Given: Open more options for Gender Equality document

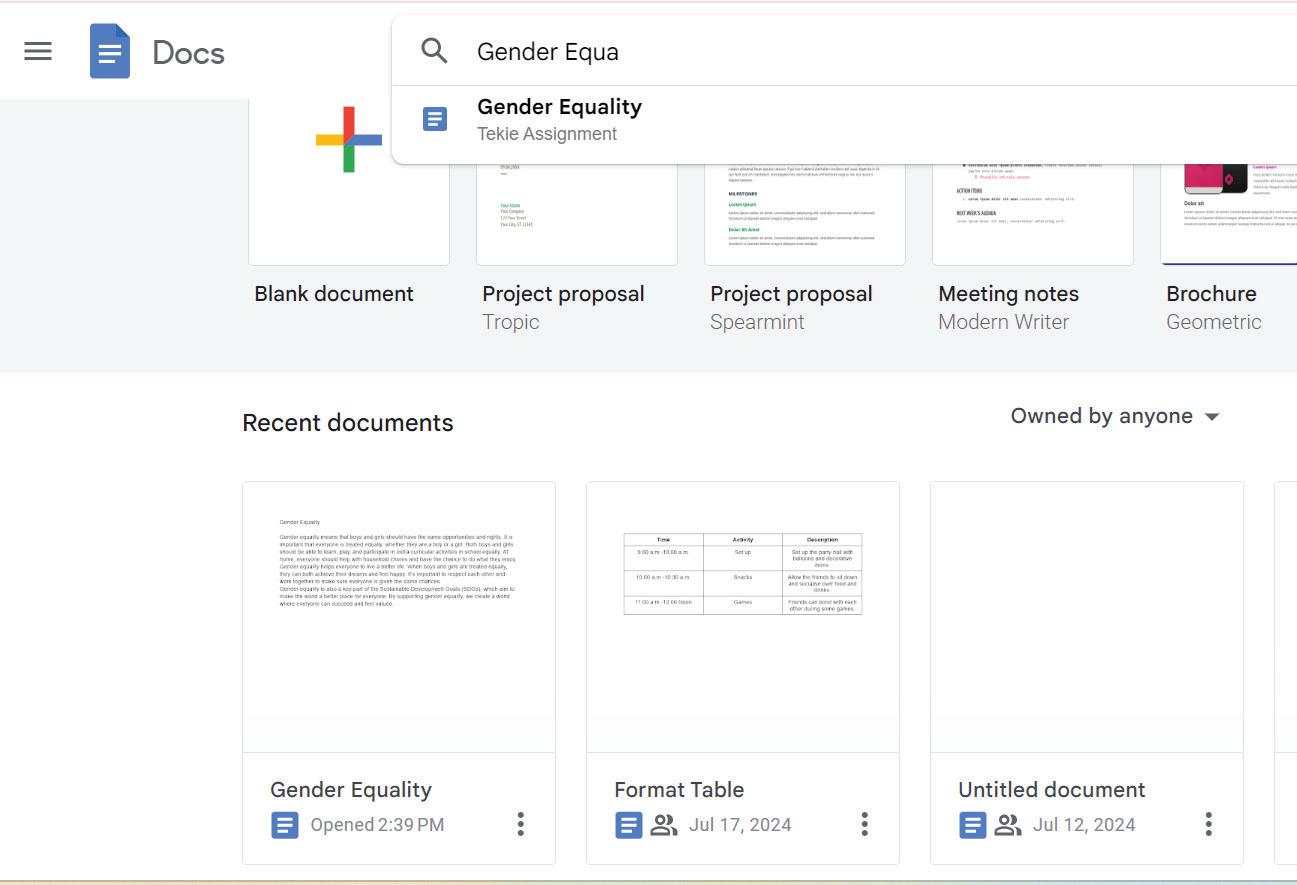Looking at the screenshot, I should coord(520,824).
